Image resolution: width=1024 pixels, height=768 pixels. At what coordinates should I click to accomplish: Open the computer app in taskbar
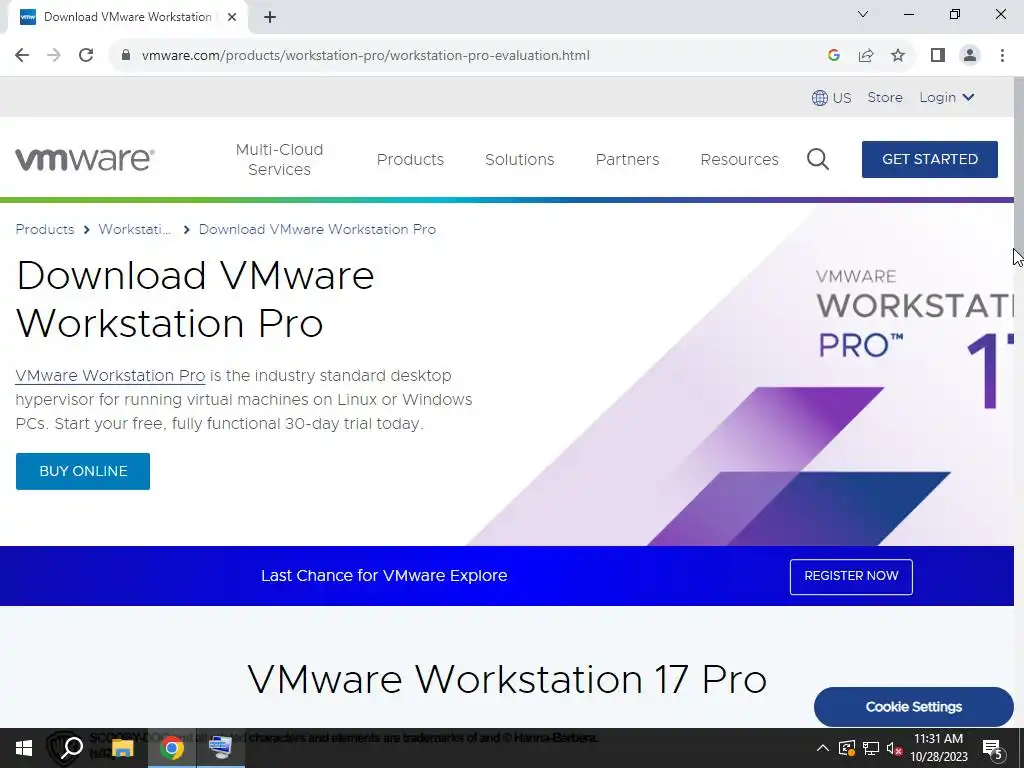tap(221, 748)
